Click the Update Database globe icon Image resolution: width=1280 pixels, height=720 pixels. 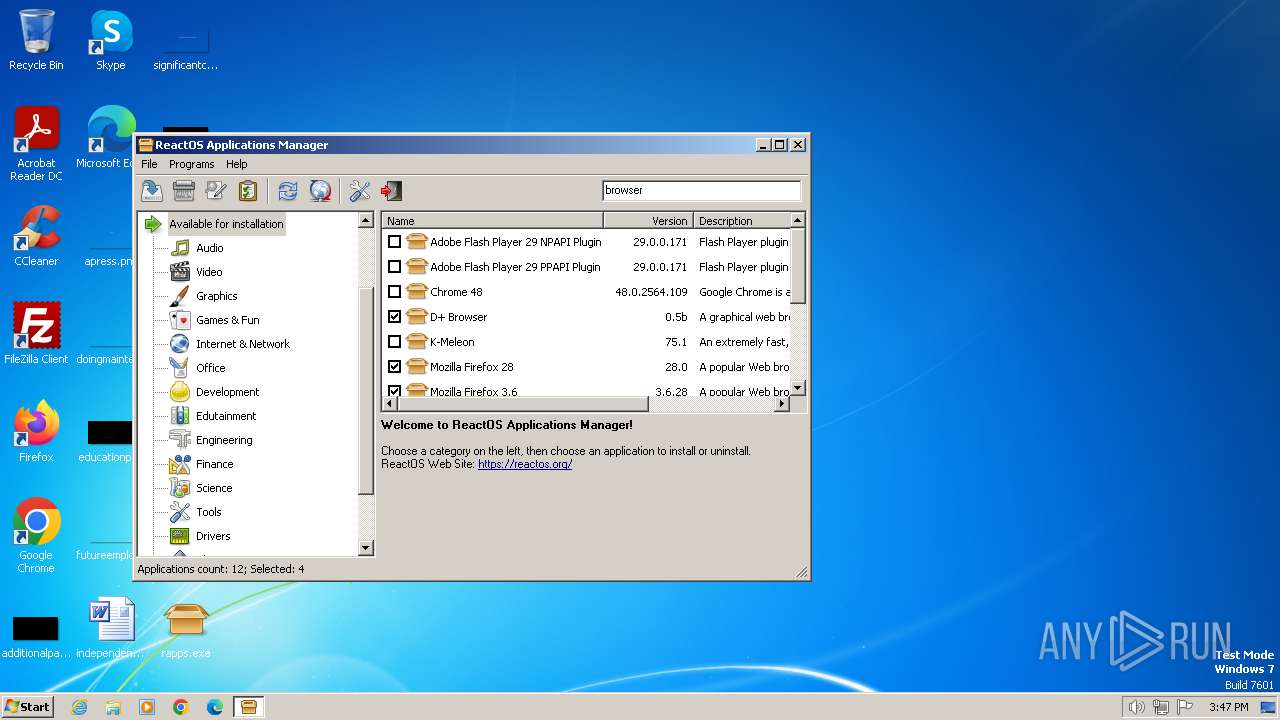tap(320, 190)
